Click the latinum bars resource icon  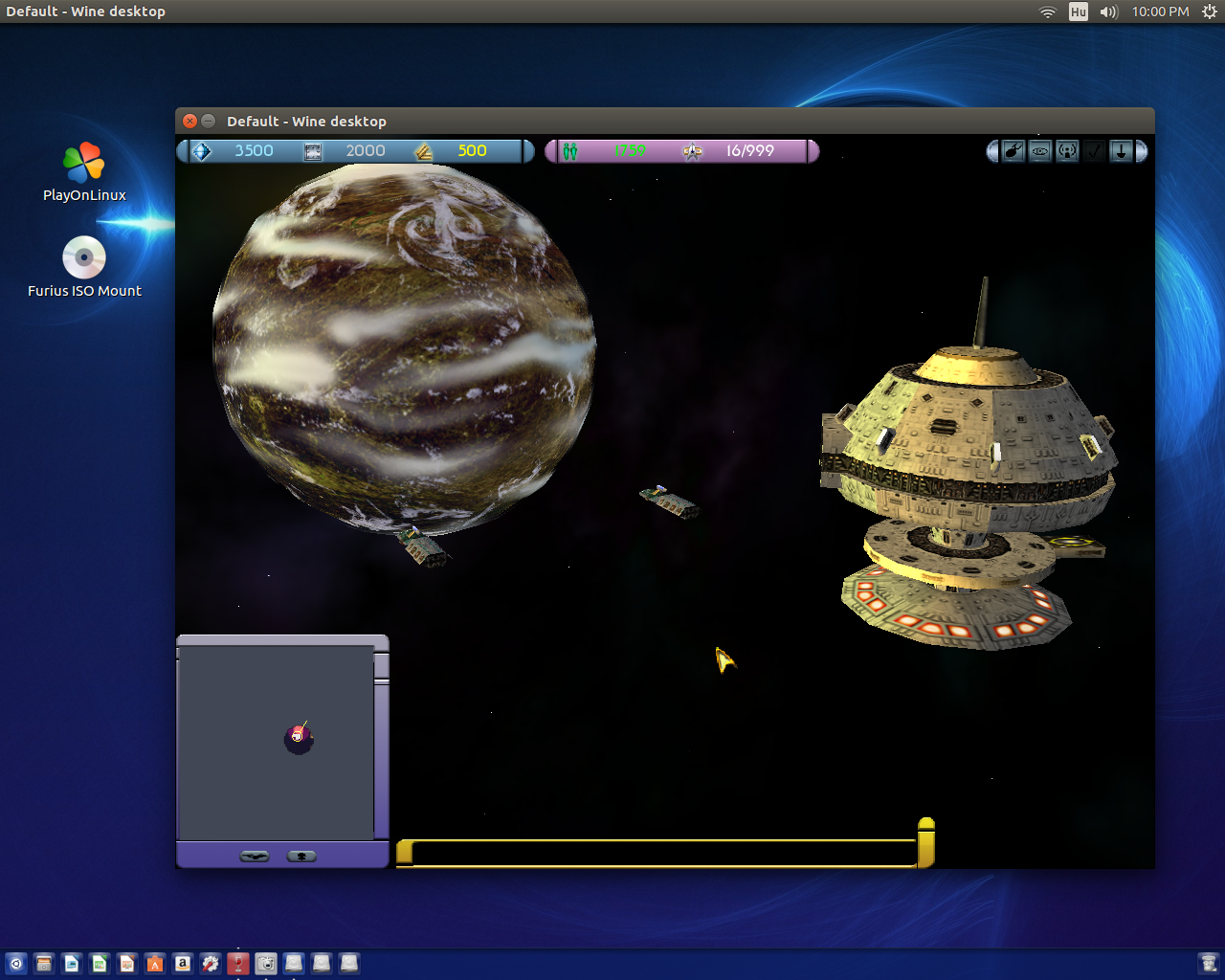pyautogui.click(x=423, y=151)
